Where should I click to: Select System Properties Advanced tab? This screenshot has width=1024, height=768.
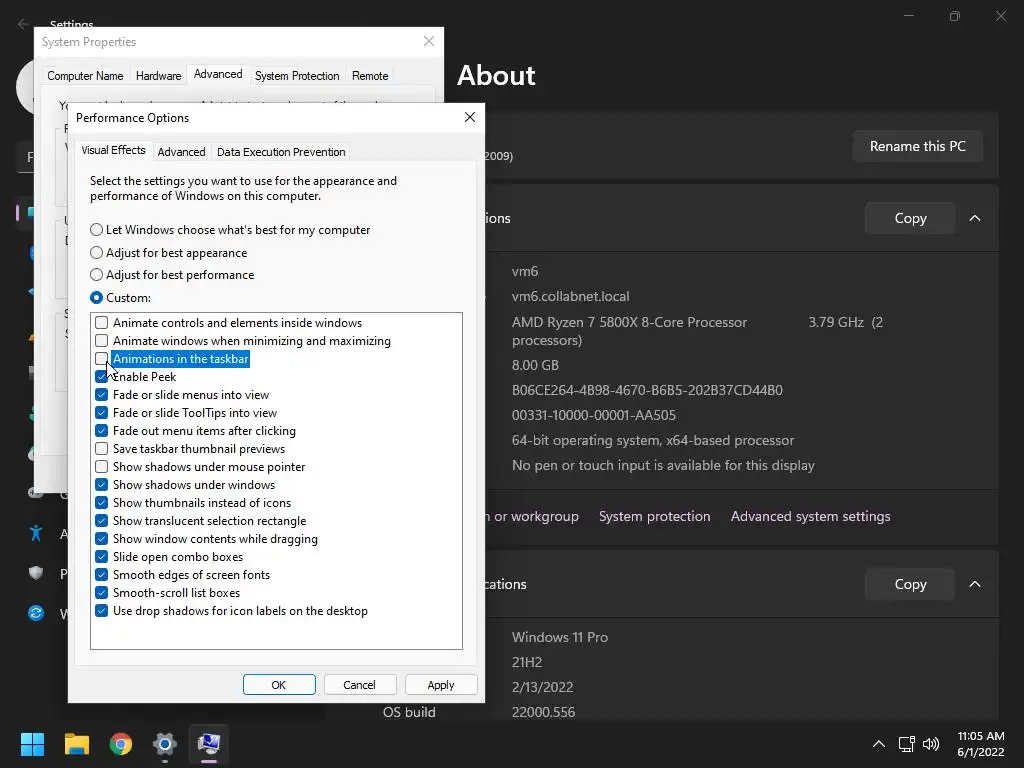click(218, 74)
